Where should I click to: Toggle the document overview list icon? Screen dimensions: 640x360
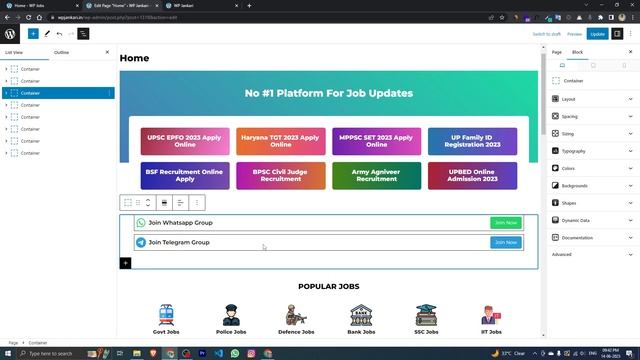[83, 34]
